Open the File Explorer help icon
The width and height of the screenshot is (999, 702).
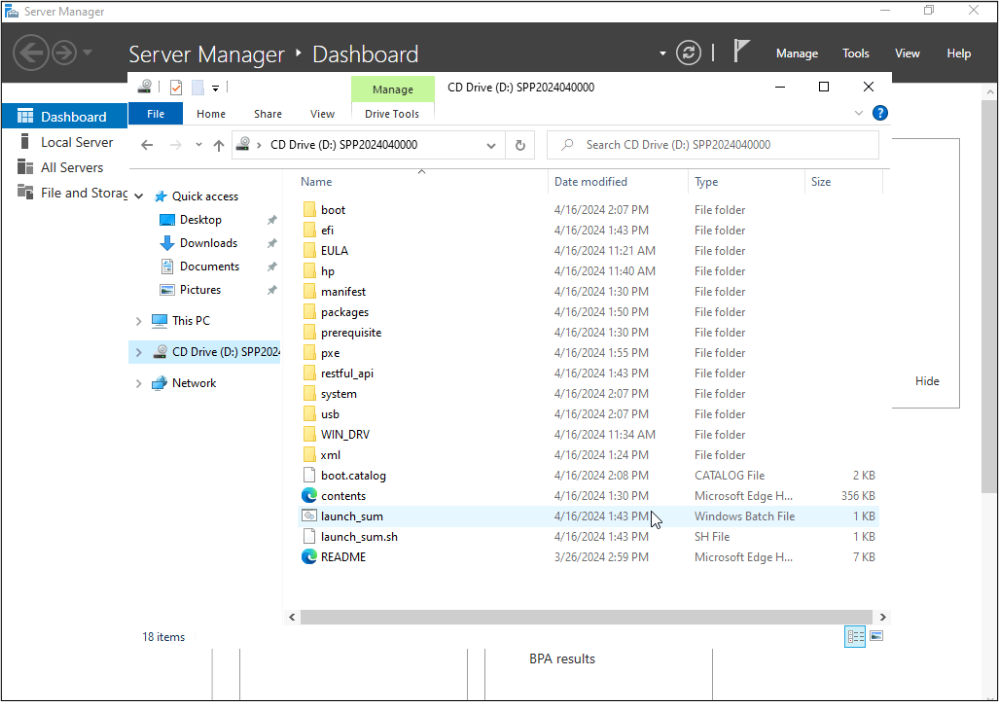pyautogui.click(x=880, y=113)
